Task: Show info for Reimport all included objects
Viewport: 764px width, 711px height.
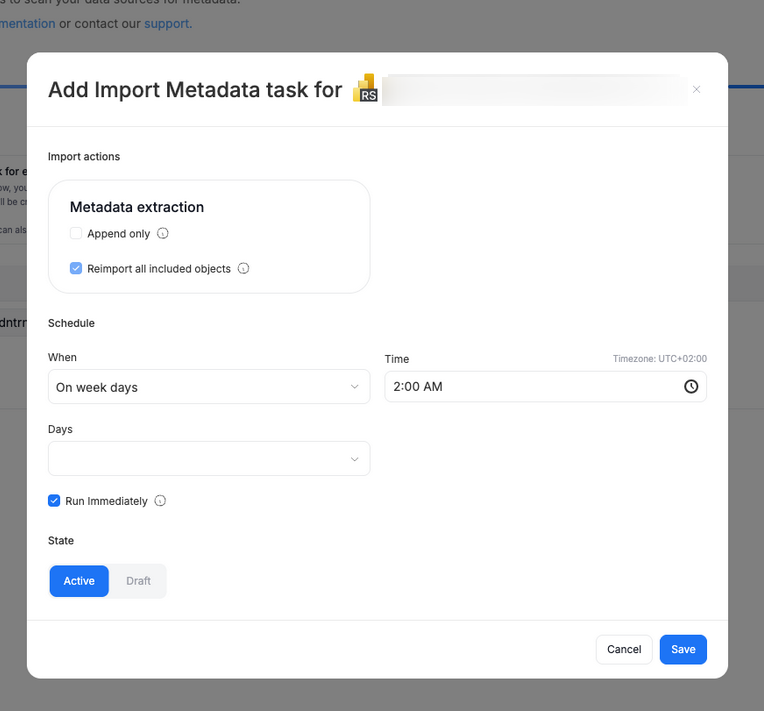Action: point(243,269)
